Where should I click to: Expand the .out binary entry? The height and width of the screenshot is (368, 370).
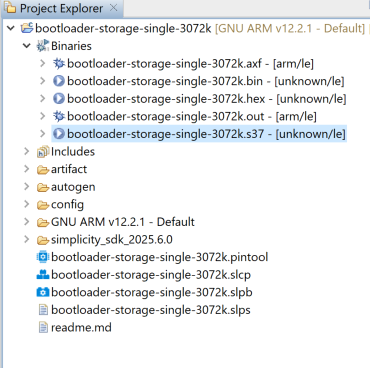[43, 116]
